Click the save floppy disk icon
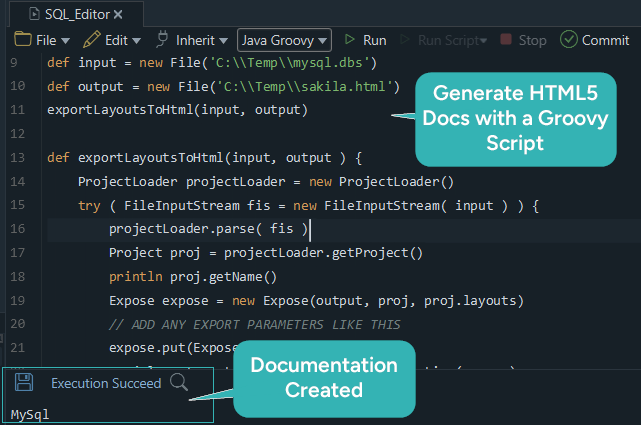This screenshot has width=641, height=425. (x=24, y=382)
